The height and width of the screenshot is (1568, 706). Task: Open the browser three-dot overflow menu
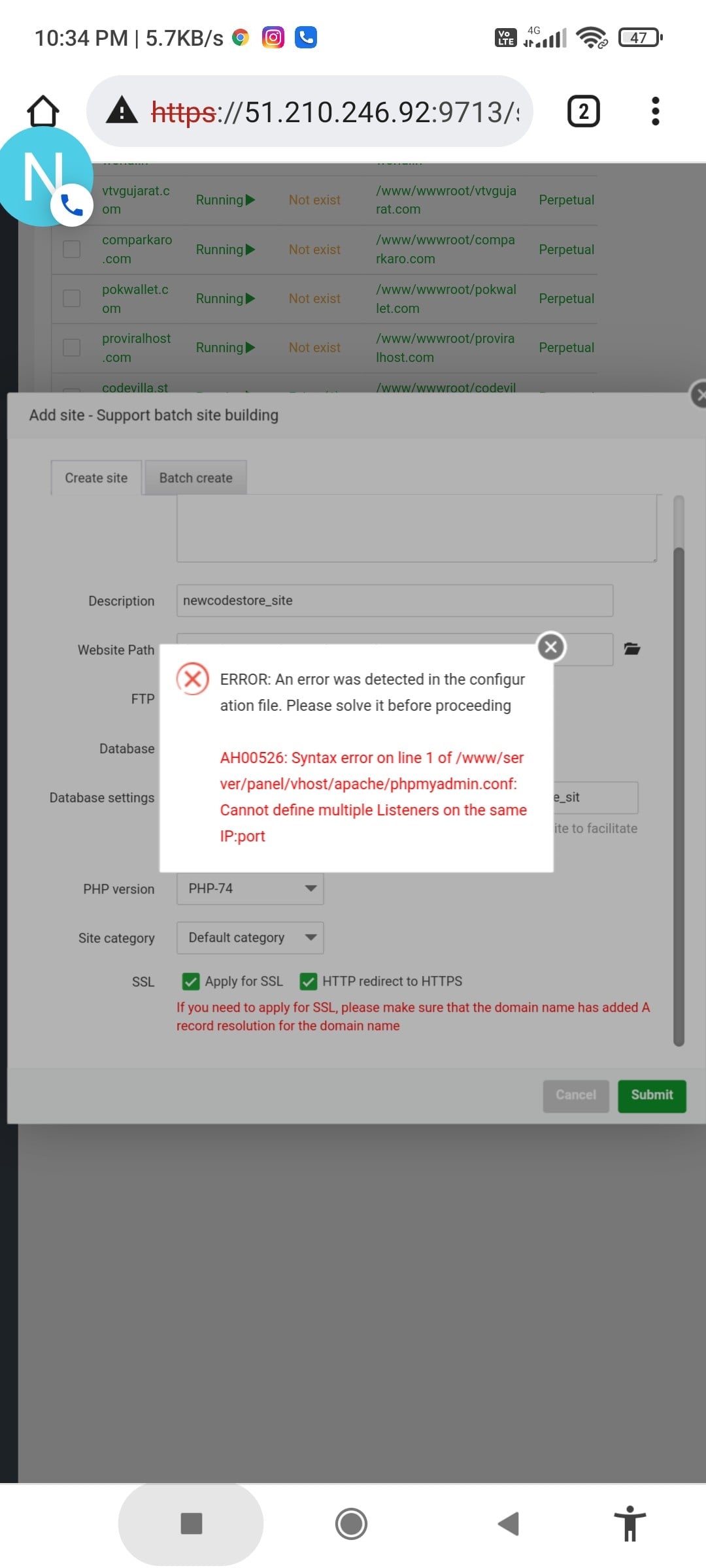pos(655,111)
